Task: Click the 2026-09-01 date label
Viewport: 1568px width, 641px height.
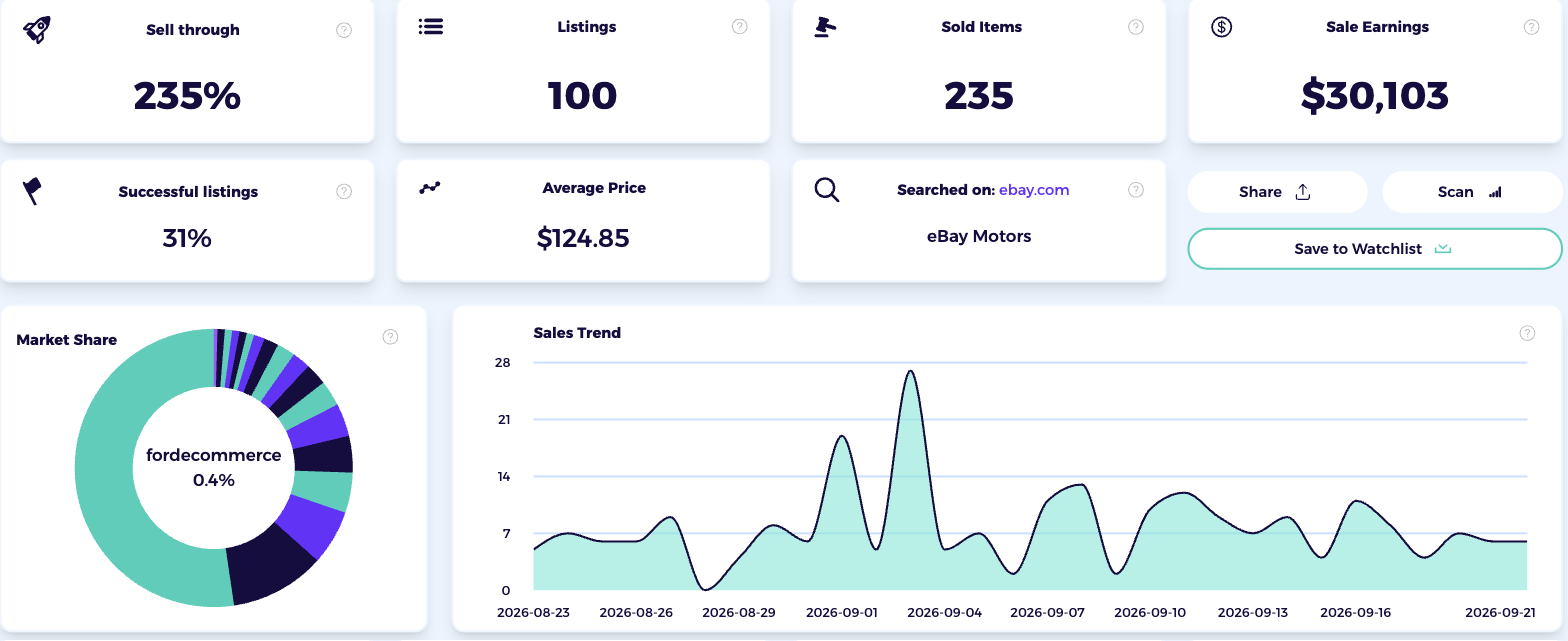Action: coord(841,612)
